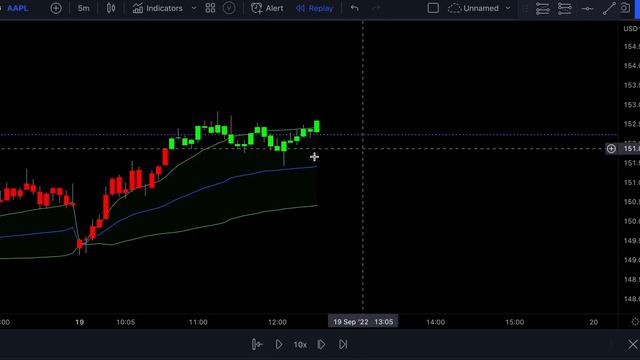
Task: Play the bar replay
Action: (x=279, y=344)
